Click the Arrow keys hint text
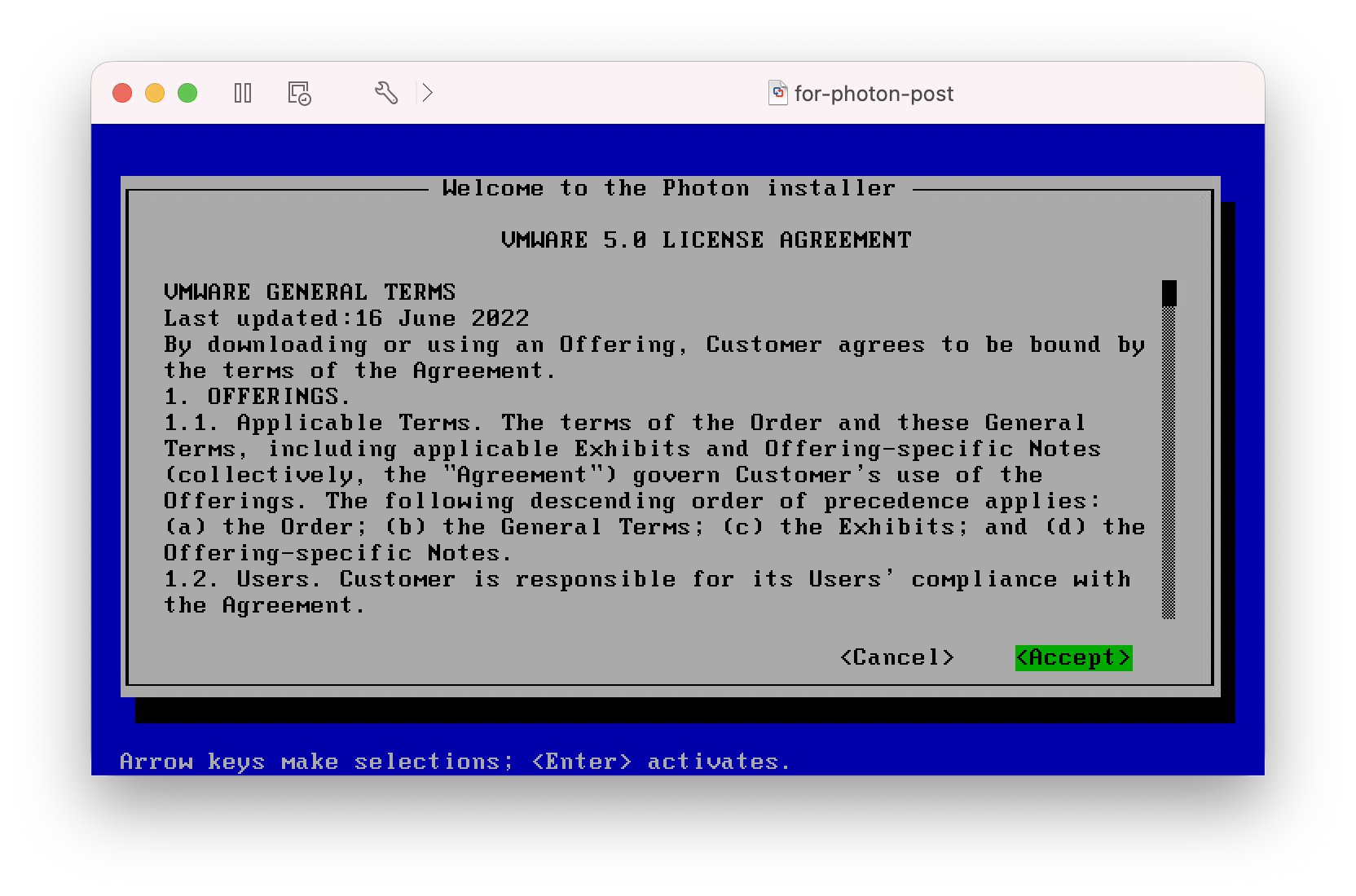The width and height of the screenshot is (1356, 896). pyautogui.click(x=455, y=762)
